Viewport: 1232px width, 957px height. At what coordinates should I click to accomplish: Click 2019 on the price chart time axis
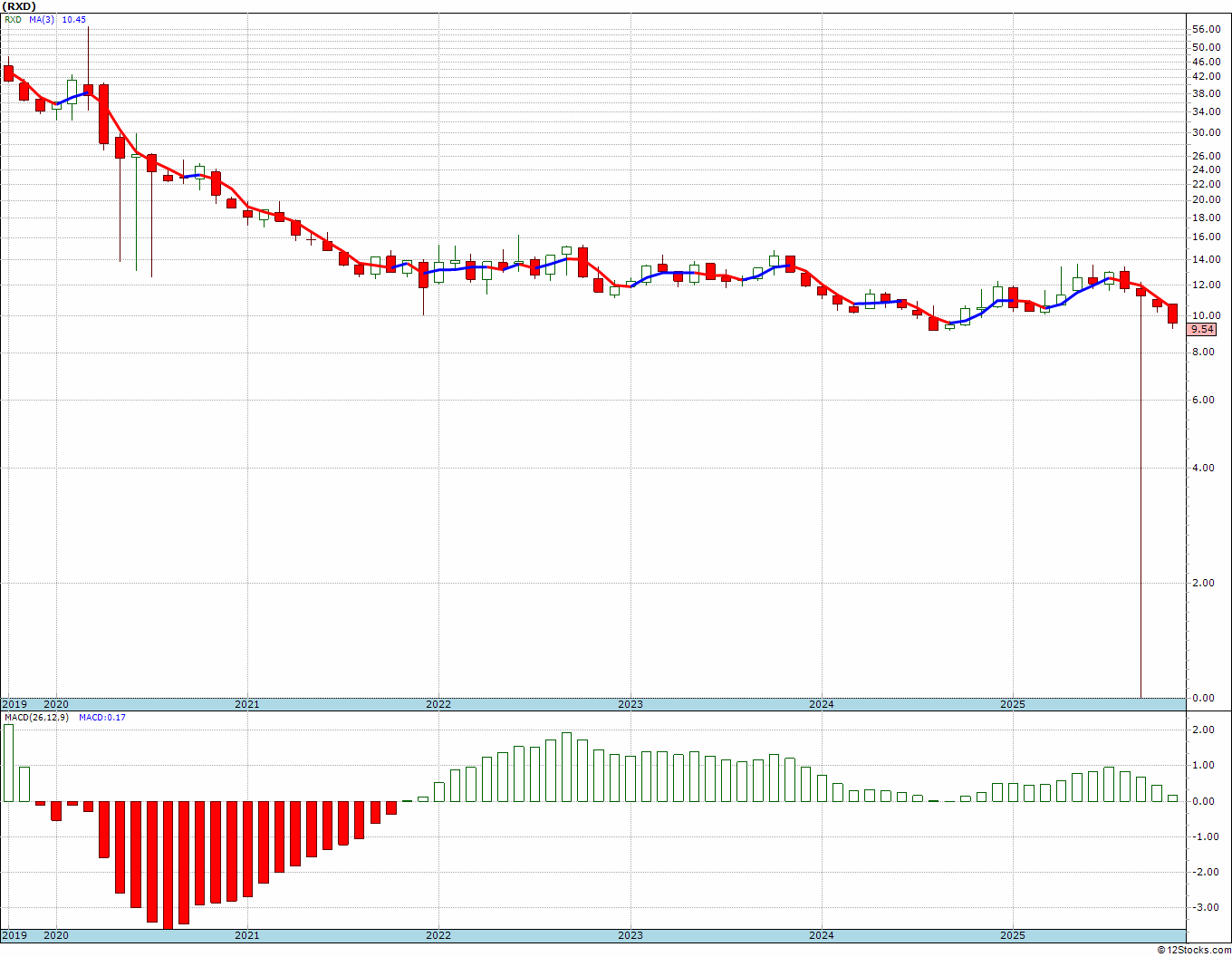pyautogui.click(x=14, y=704)
